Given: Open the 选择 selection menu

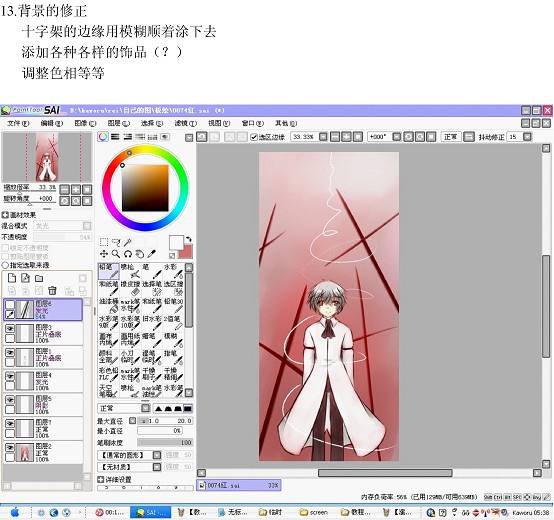Looking at the screenshot, I should tap(152, 123).
